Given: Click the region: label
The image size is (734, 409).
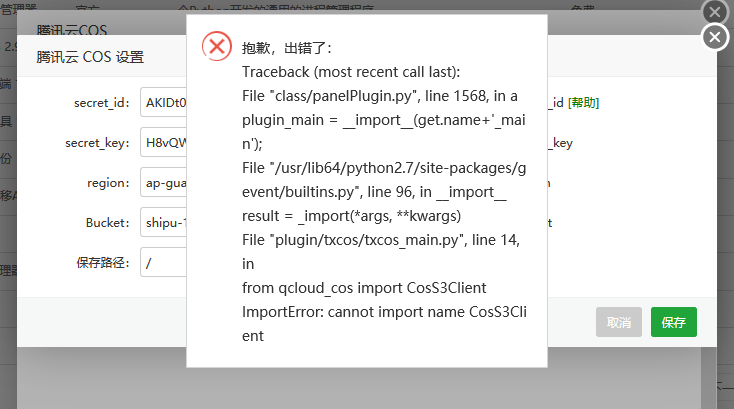Looking at the screenshot, I should coord(108,183).
